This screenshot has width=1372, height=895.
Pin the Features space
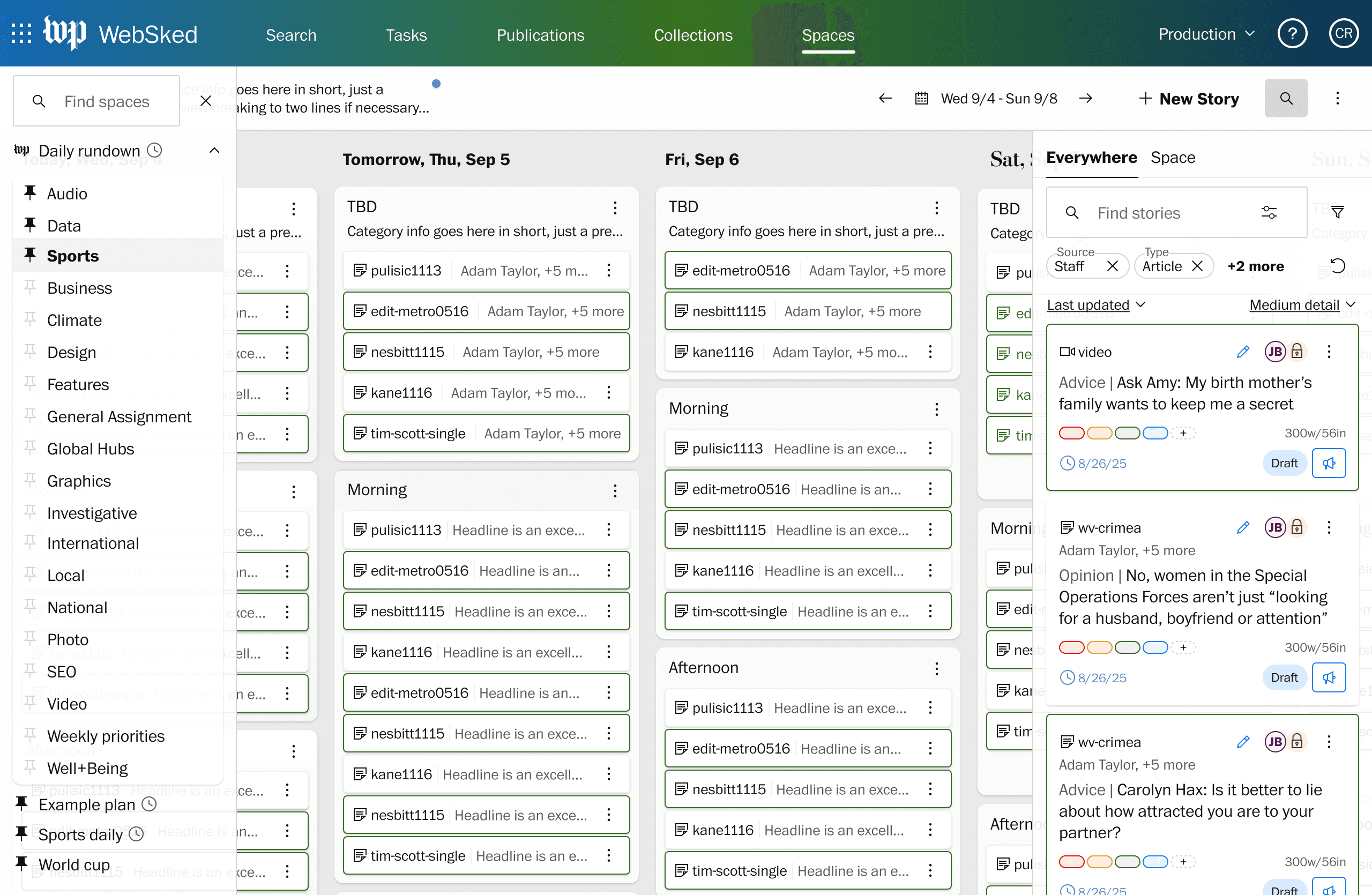(30, 384)
